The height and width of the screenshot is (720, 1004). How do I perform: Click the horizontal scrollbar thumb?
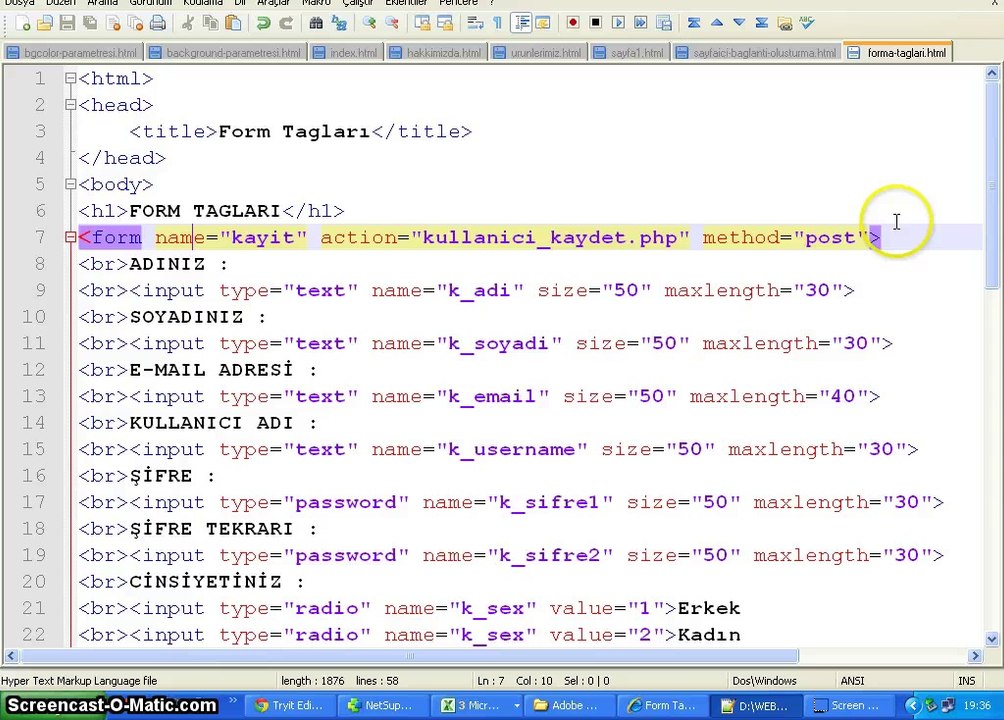[409, 655]
